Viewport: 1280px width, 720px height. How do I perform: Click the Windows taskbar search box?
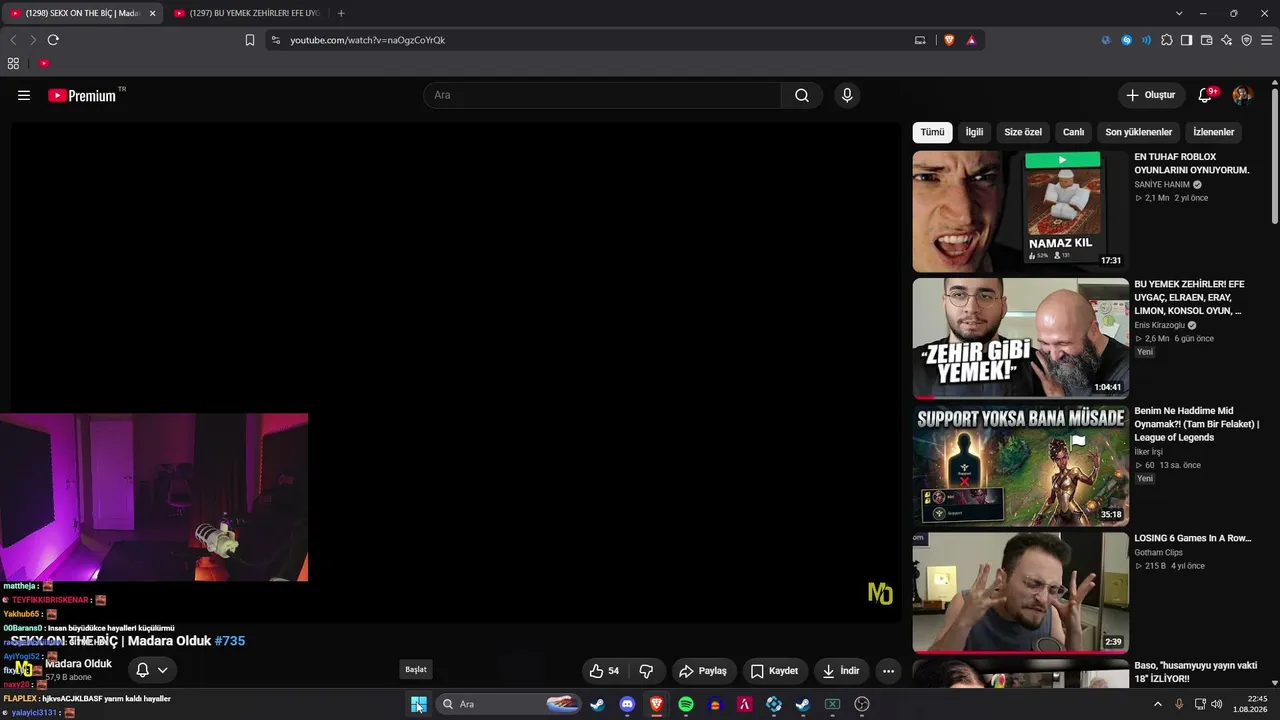510,704
